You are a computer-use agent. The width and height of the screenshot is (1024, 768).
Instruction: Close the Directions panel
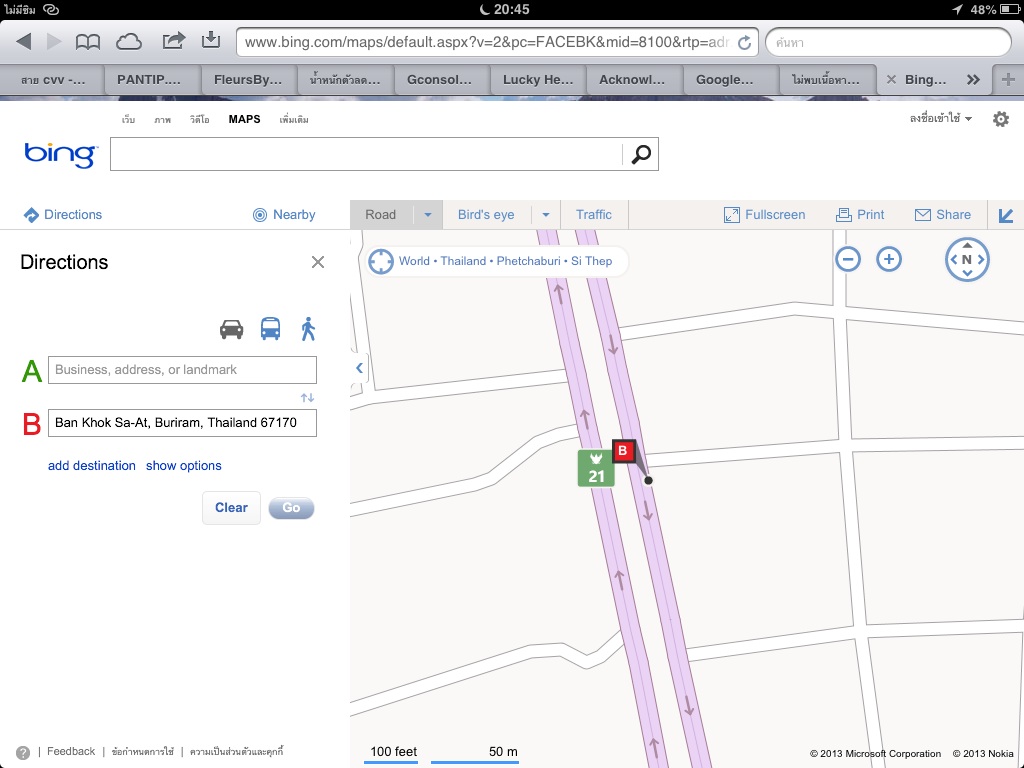[x=318, y=262]
